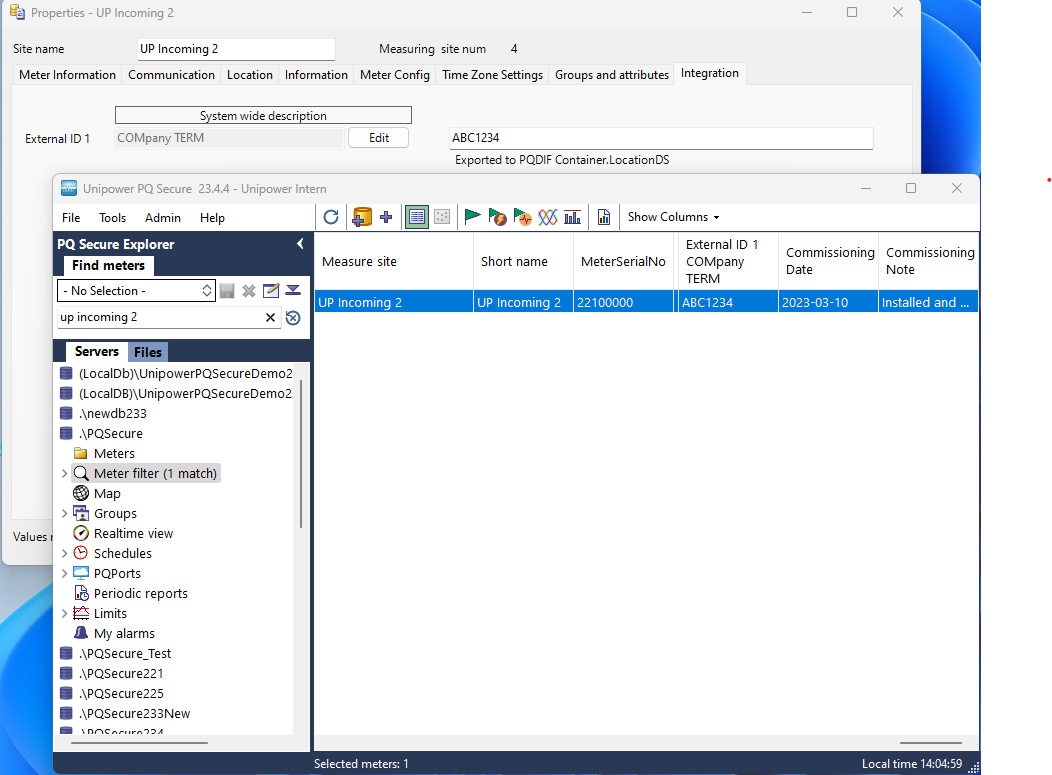
Task: Click the horizontal scrollbar under the server tree
Action: [x=140, y=743]
